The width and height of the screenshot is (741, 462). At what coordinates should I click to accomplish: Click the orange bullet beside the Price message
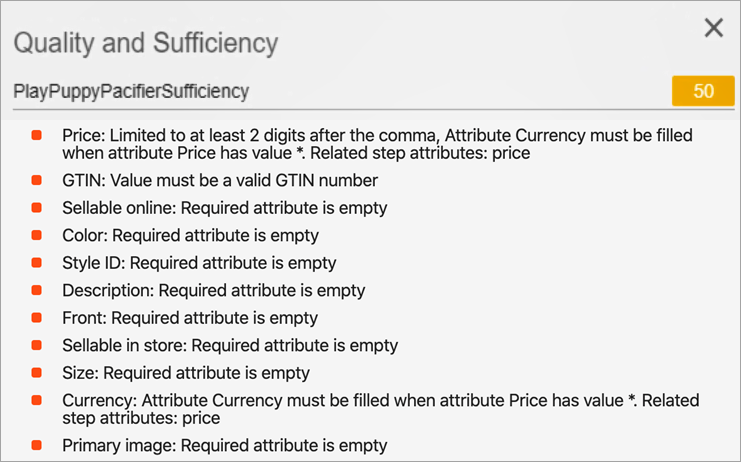pos(37,135)
